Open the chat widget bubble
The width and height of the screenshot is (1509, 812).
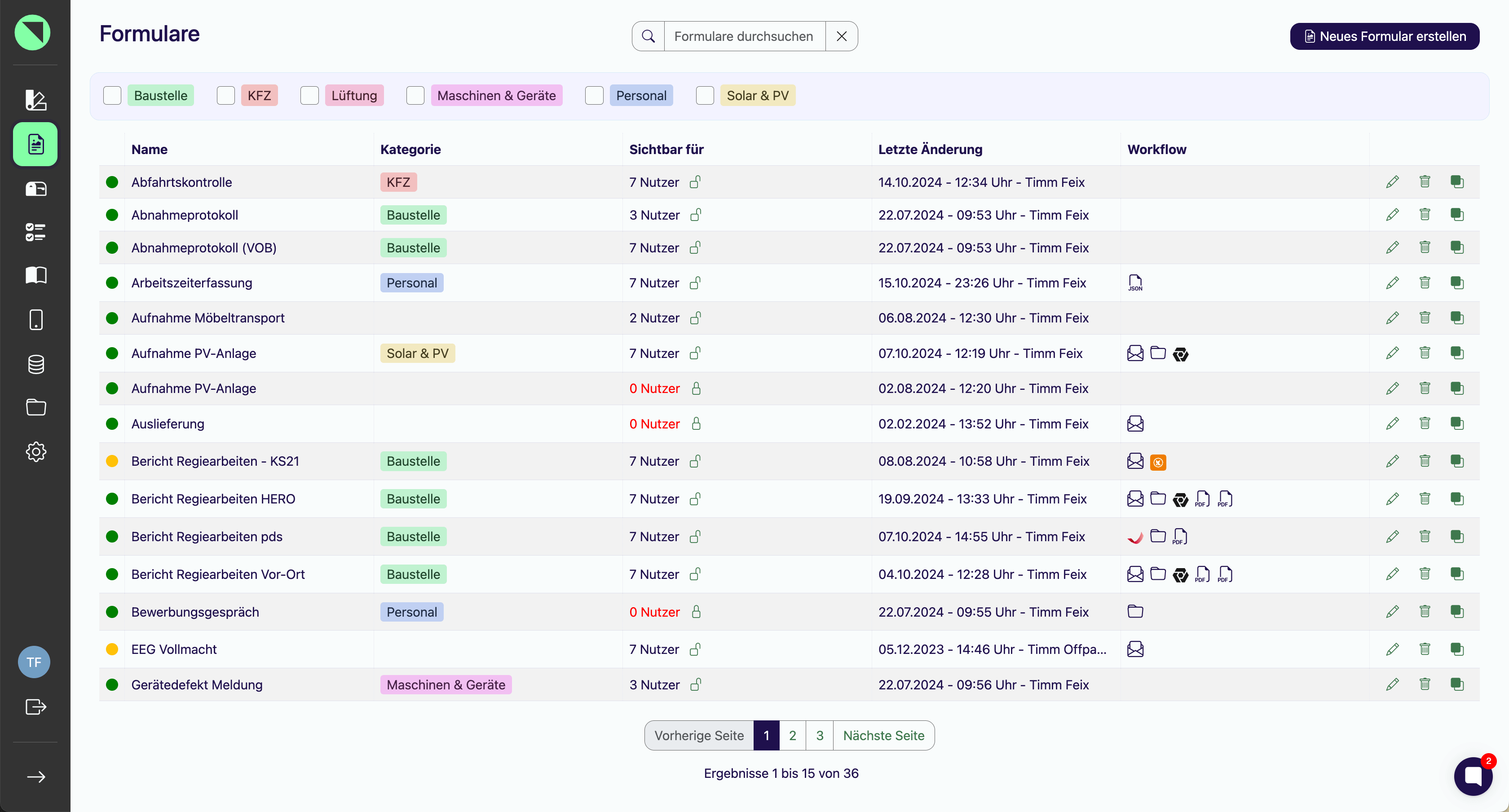[1473, 776]
